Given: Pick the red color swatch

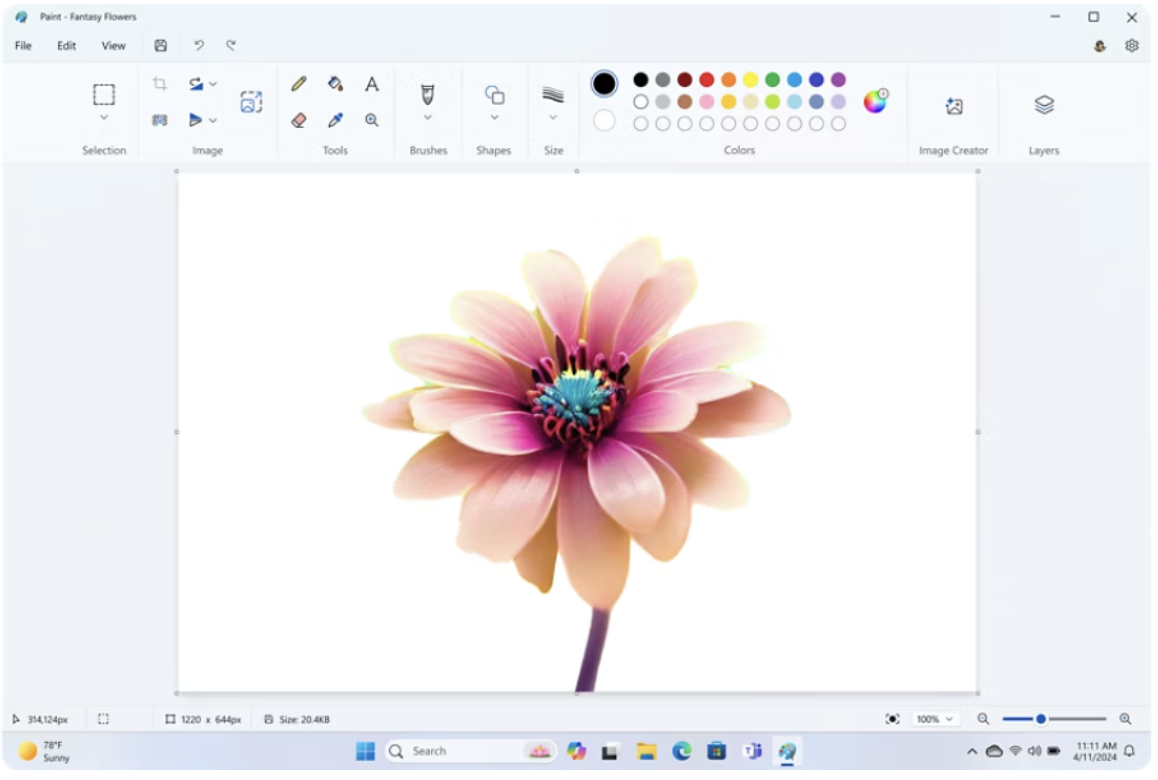Looking at the screenshot, I should [706, 80].
